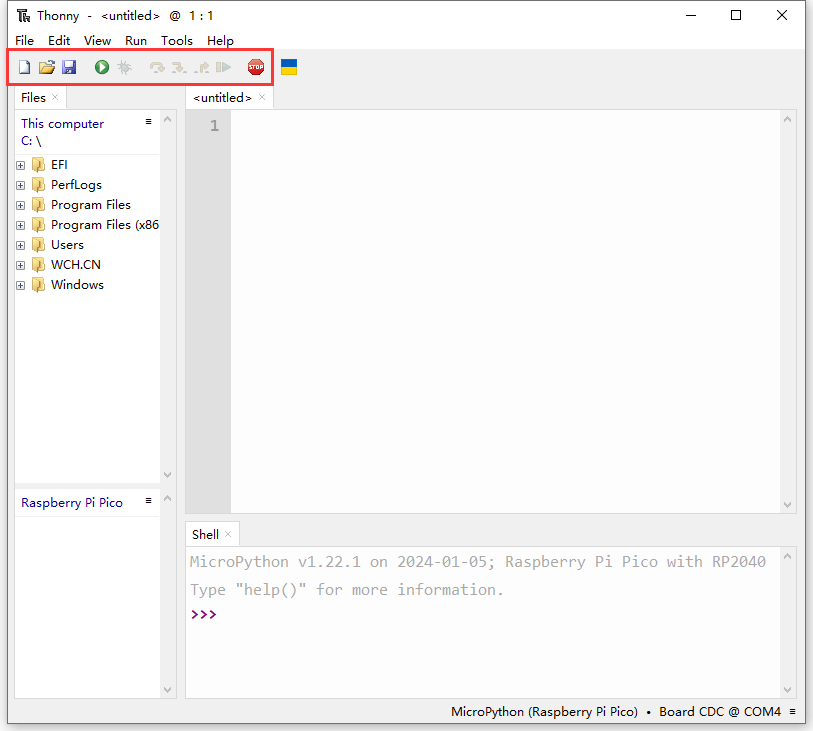Select the Users folder row
Screen dimensions: 813x731
tap(87, 245)
